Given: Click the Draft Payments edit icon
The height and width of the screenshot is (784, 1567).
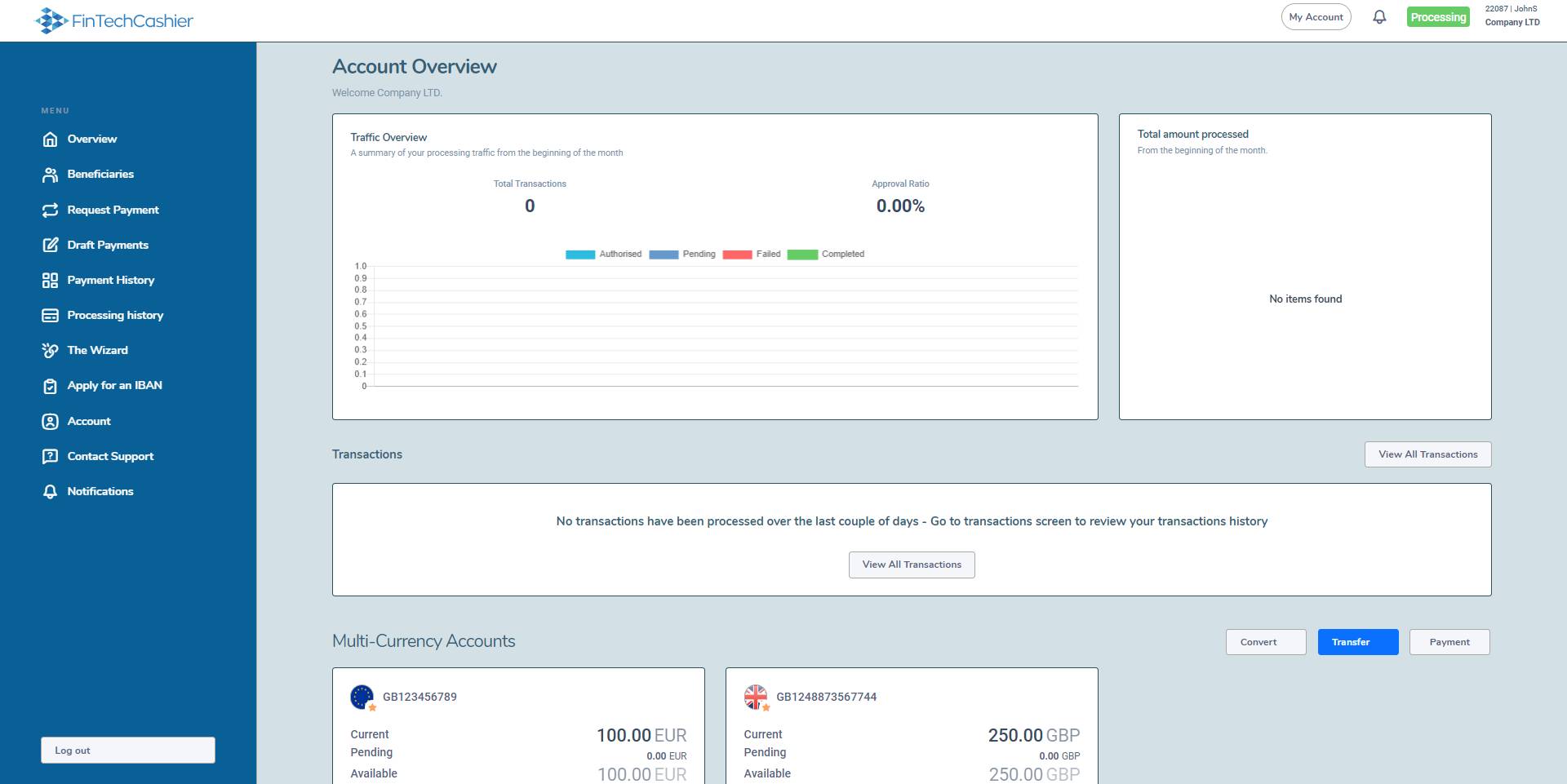Looking at the screenshot, I should (50, 246).
